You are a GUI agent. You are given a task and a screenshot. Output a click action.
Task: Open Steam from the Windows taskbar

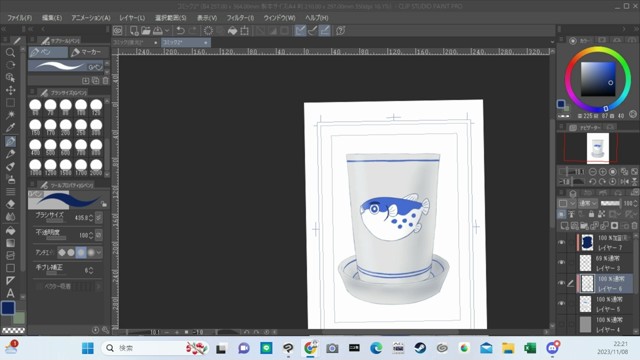pyautogui.click(x=420, y=348)
